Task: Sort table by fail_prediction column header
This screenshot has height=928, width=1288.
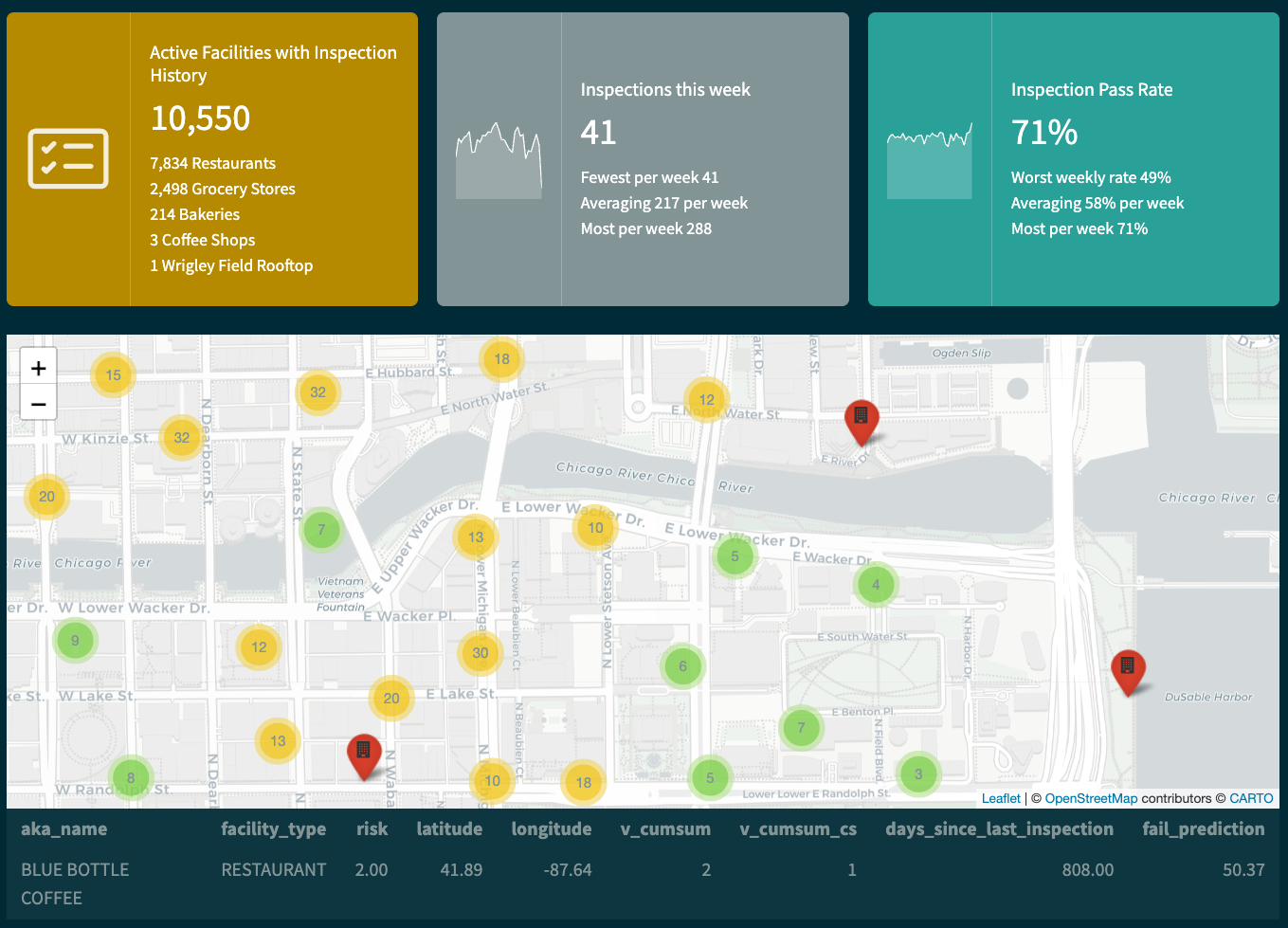Action: point(1203,829)
